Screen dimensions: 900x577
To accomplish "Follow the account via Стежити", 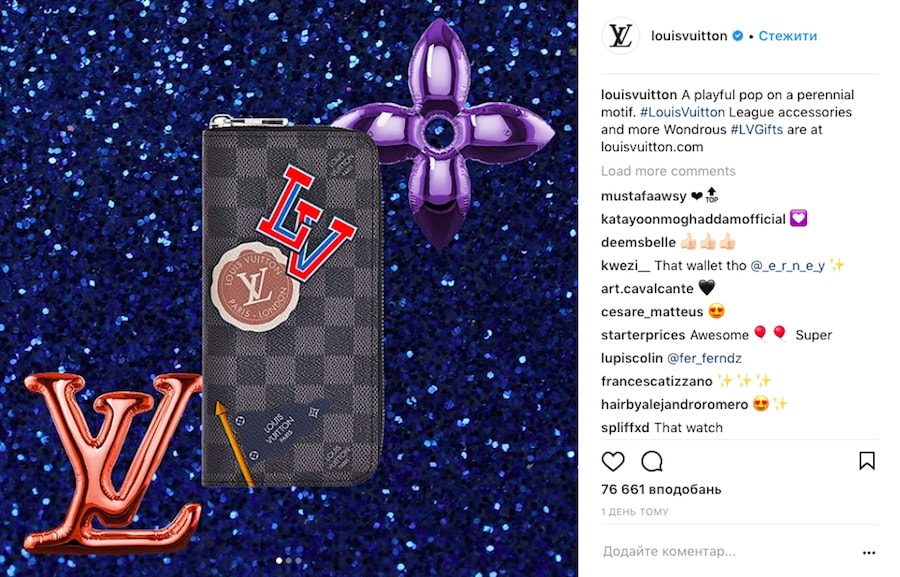I will point(788,36).
